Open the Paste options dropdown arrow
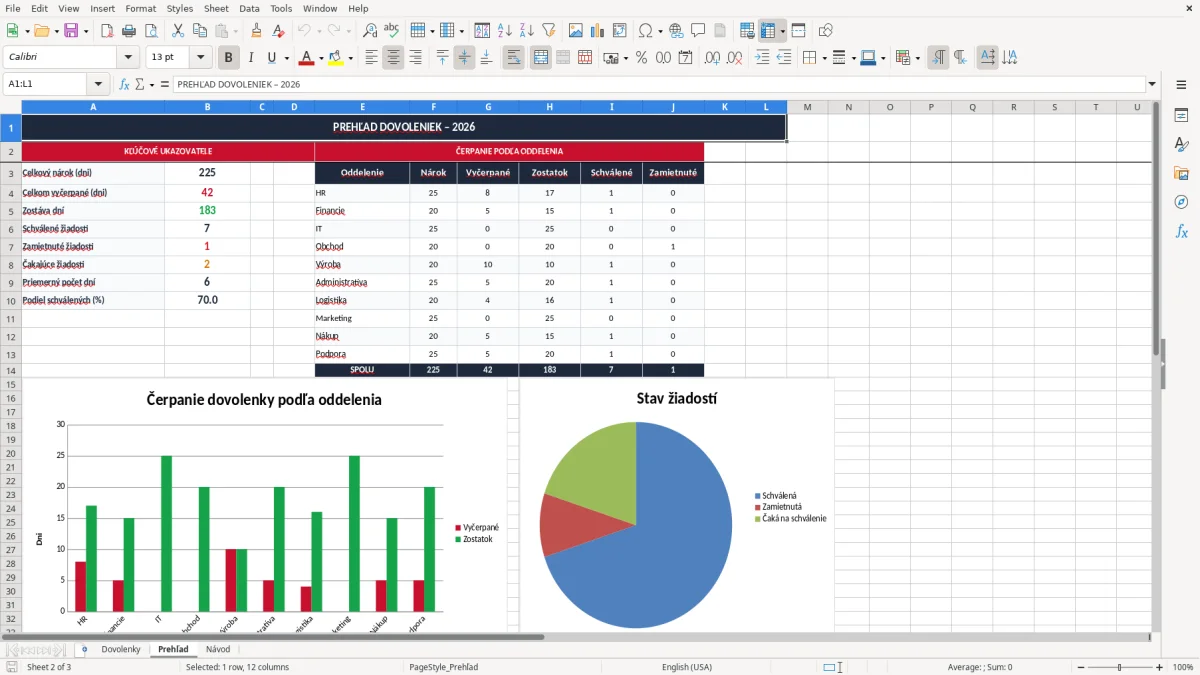Viewport: 1200px width, 675px height. click(236, 31)
